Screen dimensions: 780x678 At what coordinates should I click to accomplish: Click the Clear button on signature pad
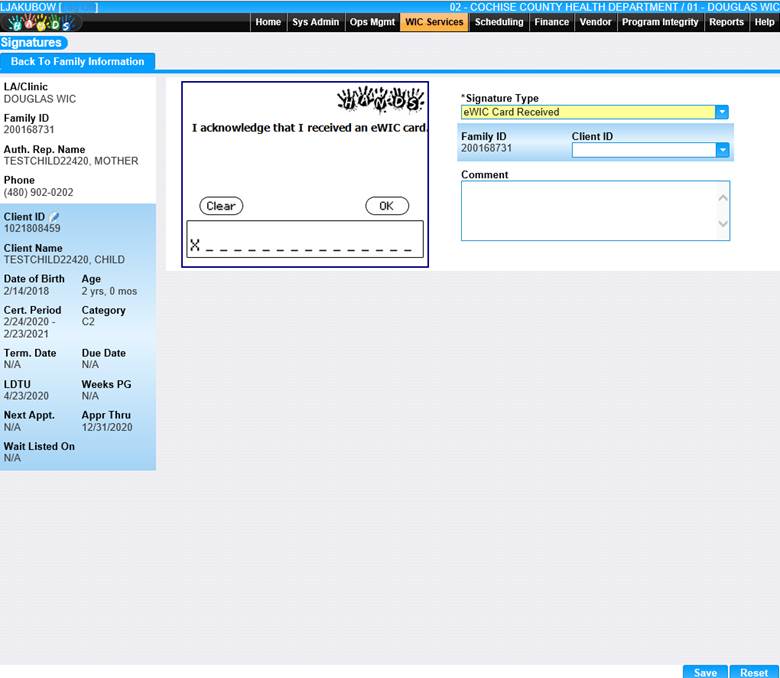[221, 206]
